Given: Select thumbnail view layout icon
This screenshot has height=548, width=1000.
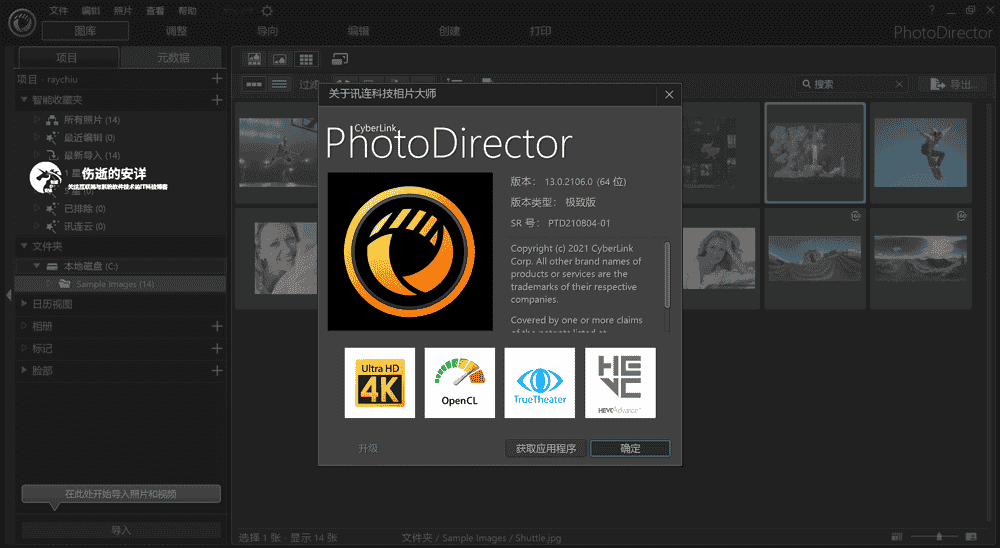Looking at the screenshot, I should [x=254, y=84].
